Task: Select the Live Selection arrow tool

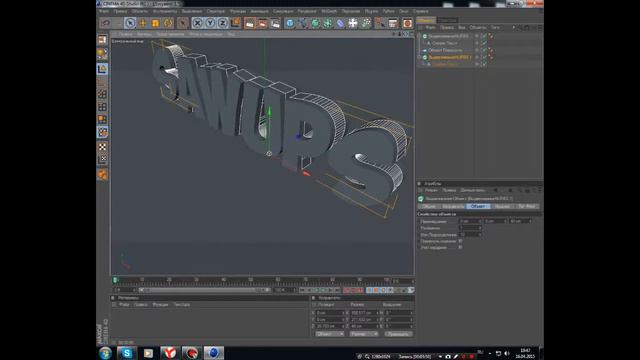Action: [130, 23]
